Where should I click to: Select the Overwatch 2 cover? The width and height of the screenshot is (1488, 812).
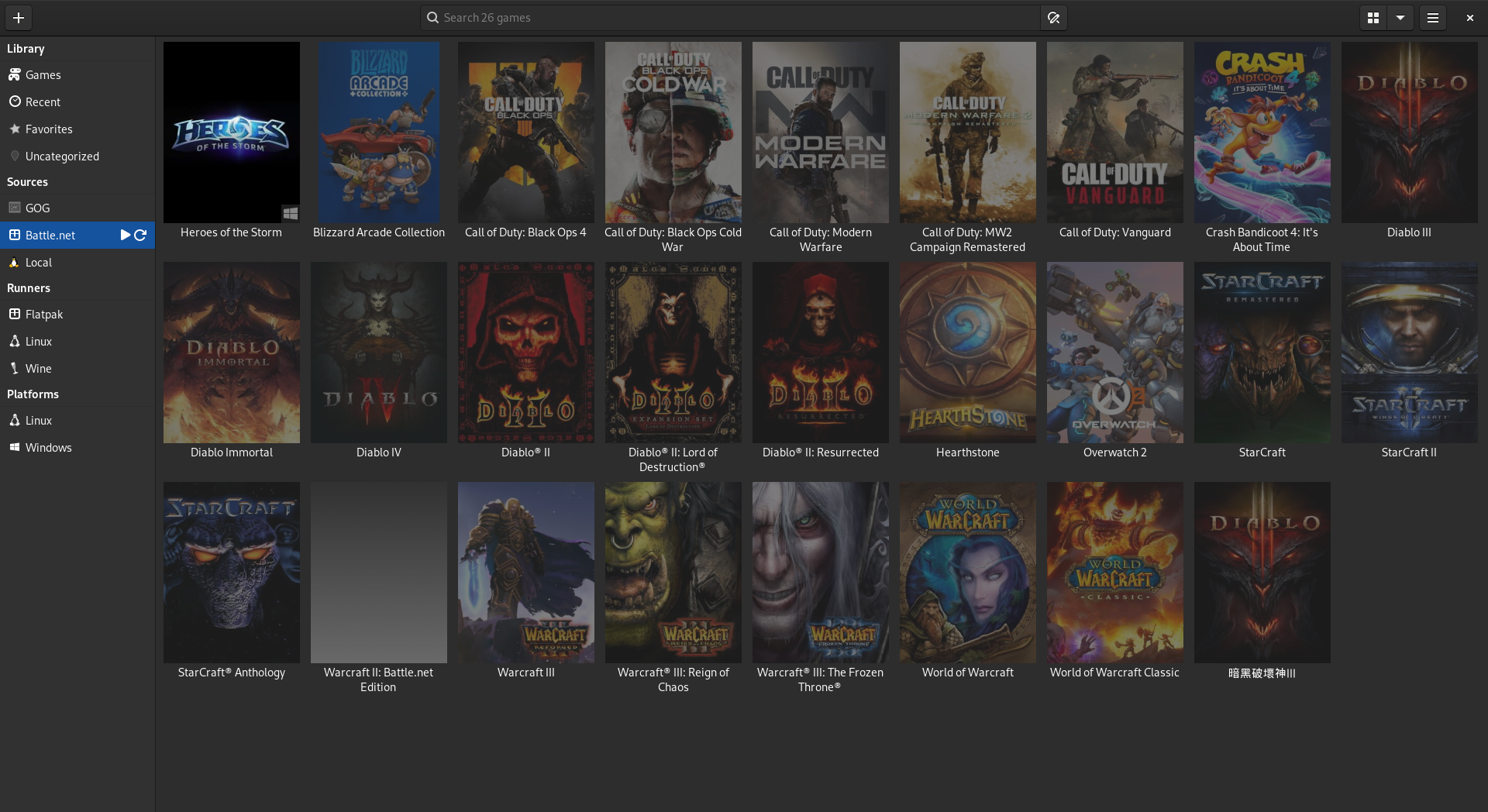1115,353
